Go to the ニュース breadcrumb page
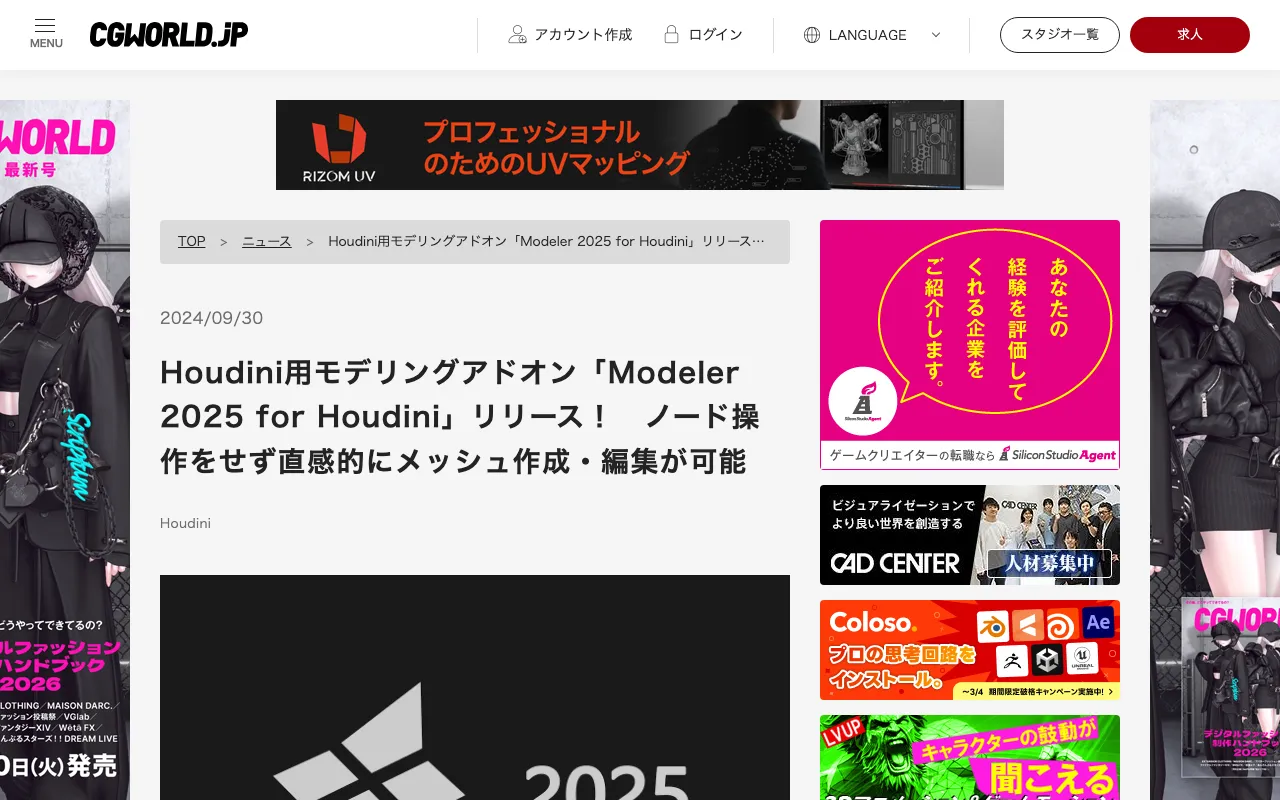Image resolution: width=1280 pixels, height=800 pixels. [x=266, y=241]
